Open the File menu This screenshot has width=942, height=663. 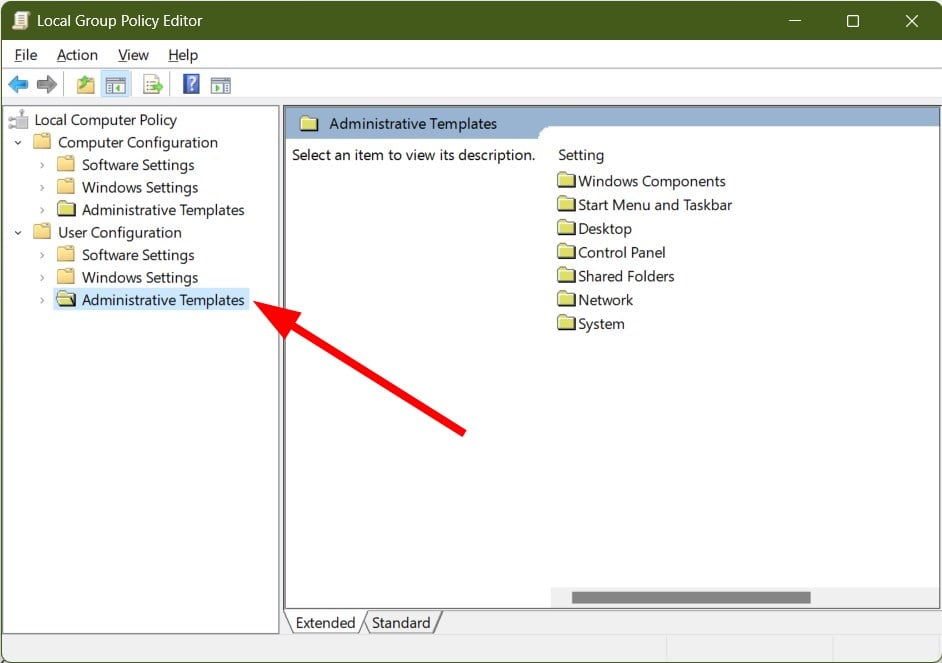pyautogui.click(x=26, y=55)
